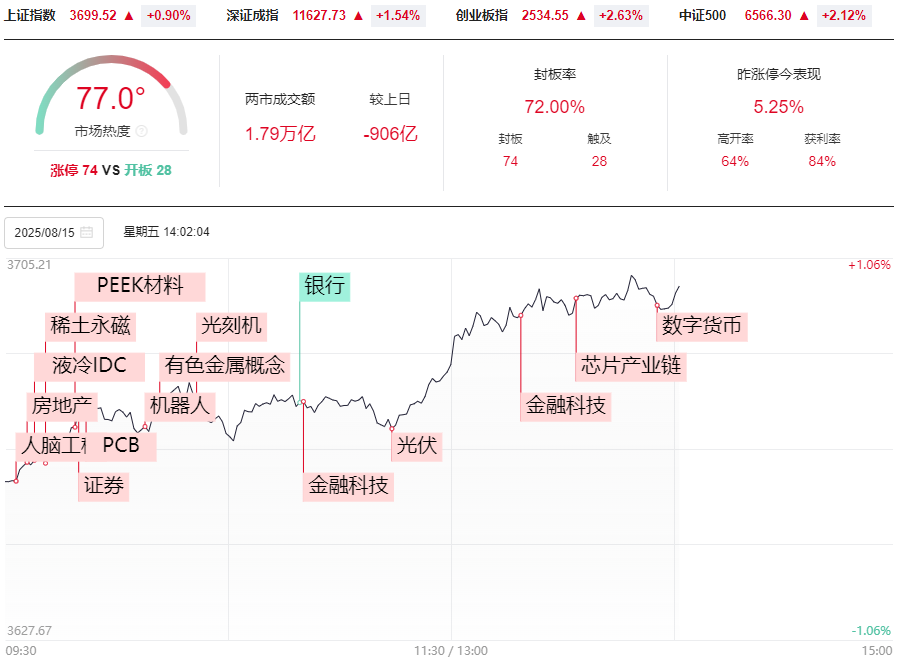899x665 pixels.
Task: Select the 稀土永磁 chart label
Action: (90, 326)
